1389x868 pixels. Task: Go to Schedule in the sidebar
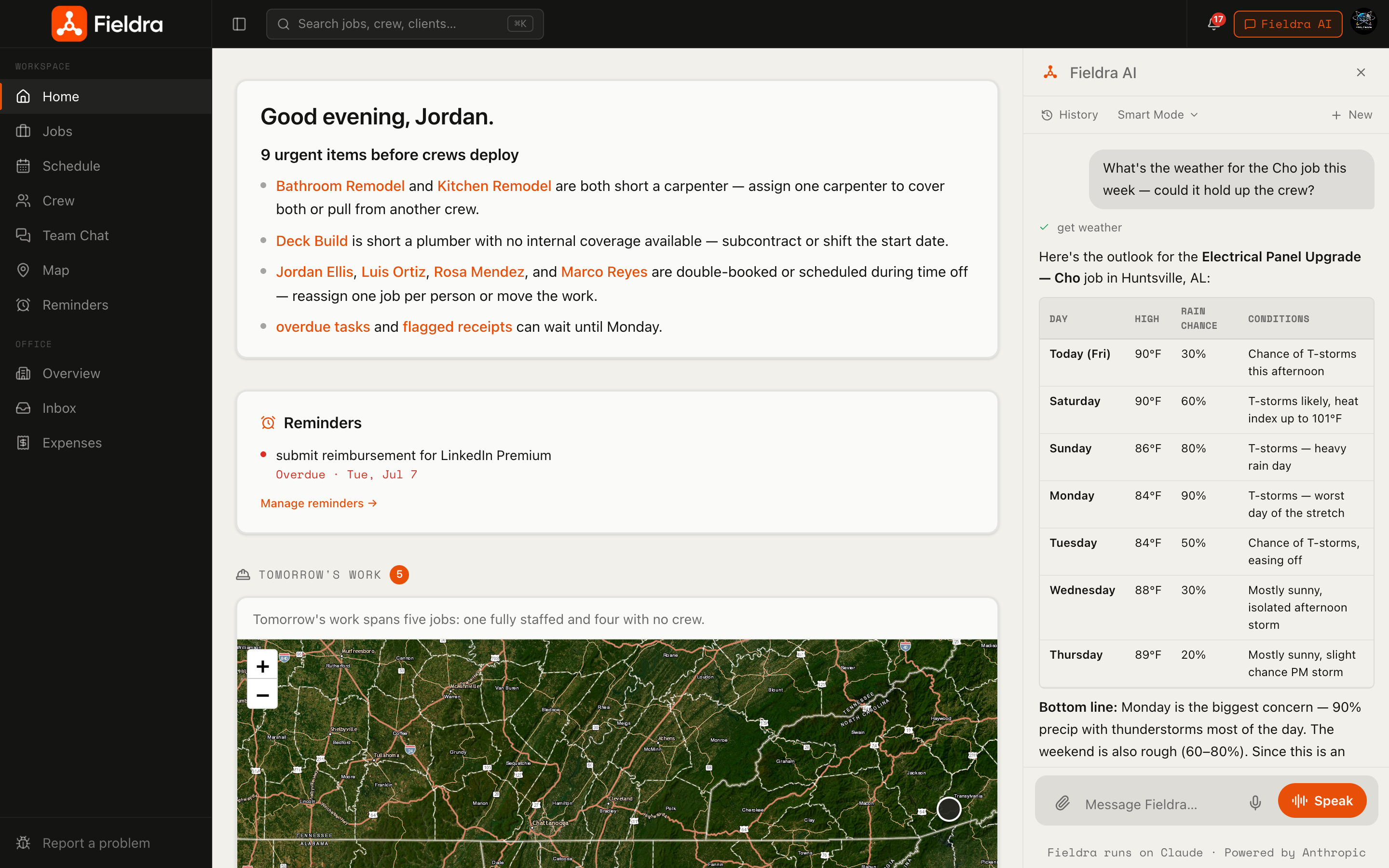tap(106, 166)
